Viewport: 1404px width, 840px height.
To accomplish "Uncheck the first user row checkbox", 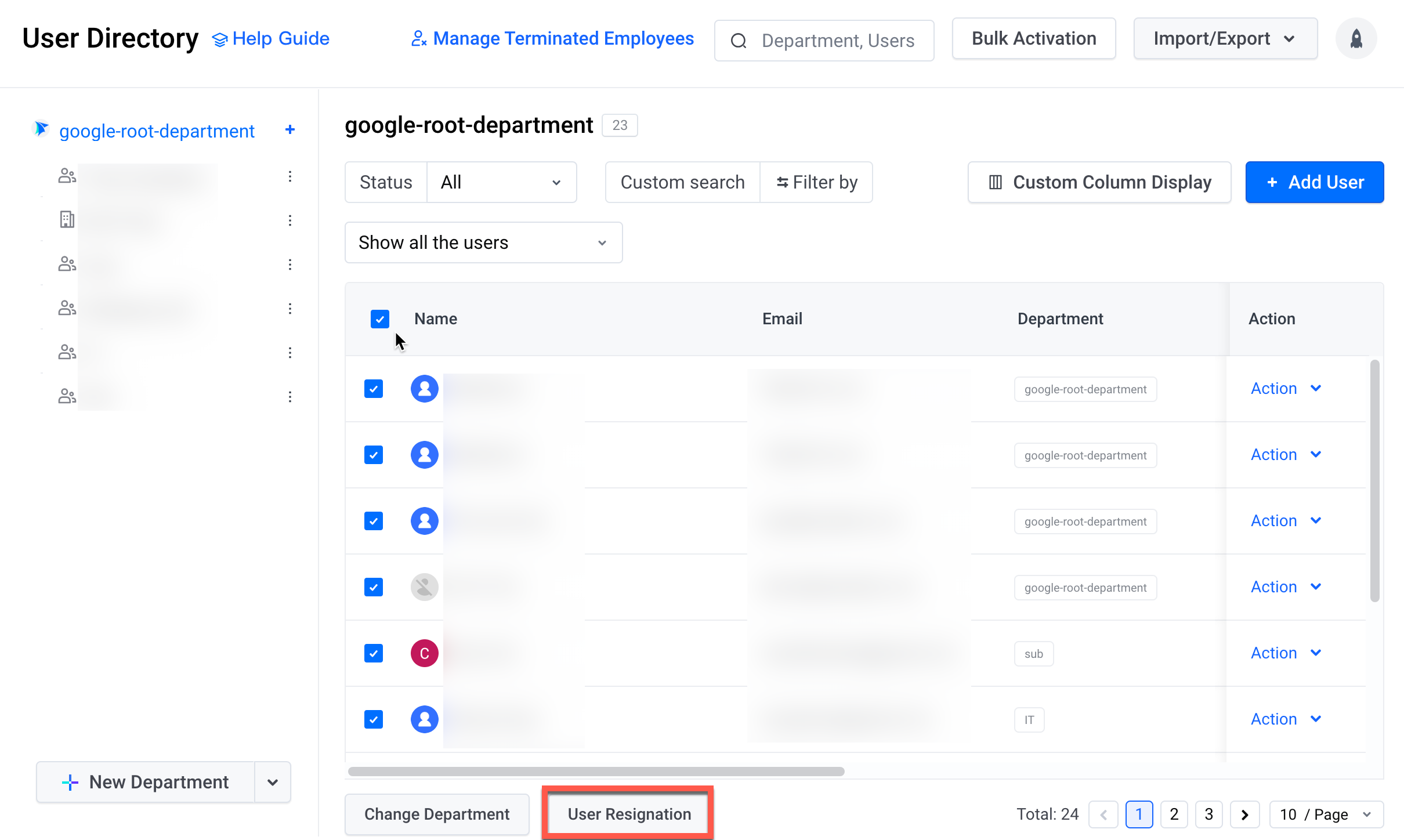I will tap(374, 389).
